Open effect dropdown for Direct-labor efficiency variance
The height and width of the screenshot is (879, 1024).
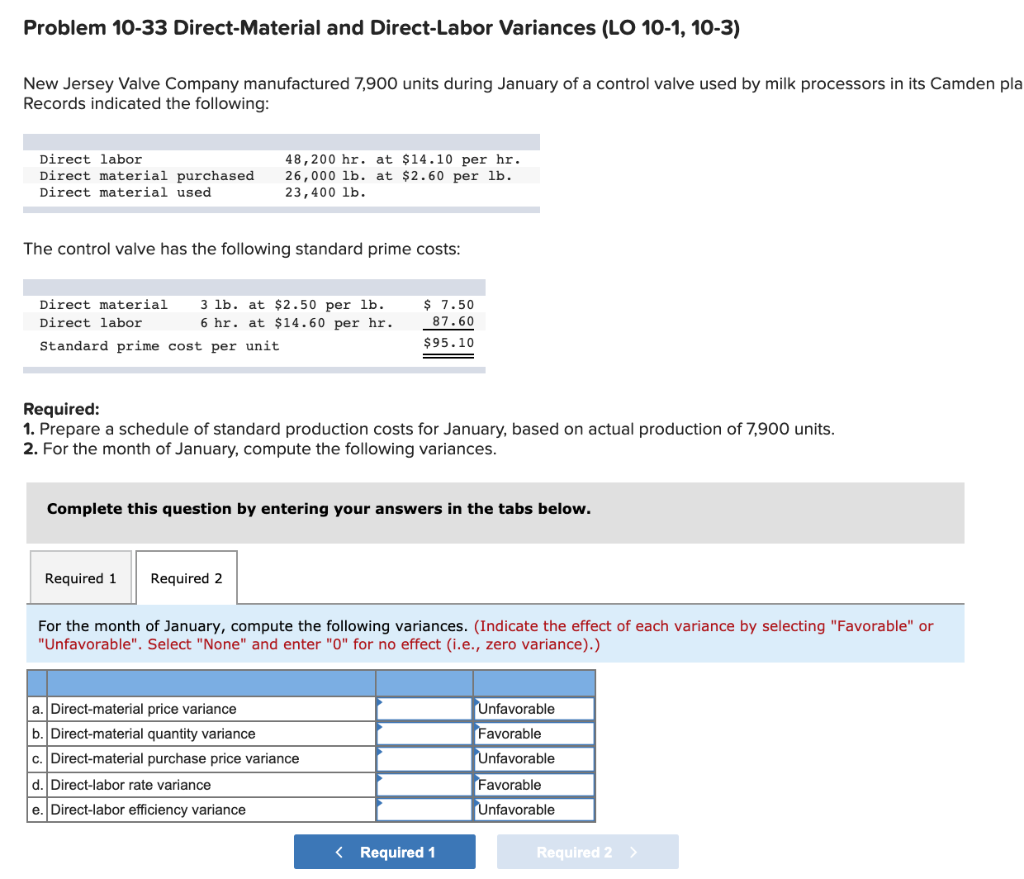[534, 810]
